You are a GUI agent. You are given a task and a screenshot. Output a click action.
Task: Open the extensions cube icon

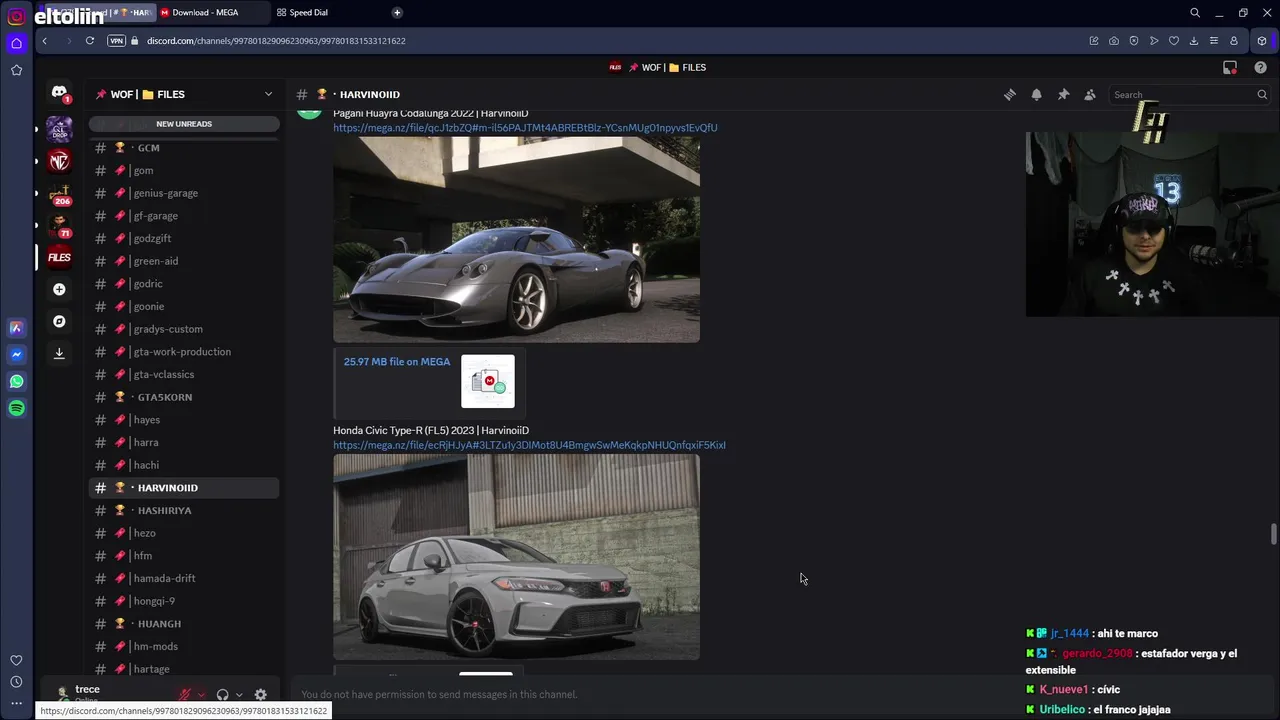pos(1262,41)
